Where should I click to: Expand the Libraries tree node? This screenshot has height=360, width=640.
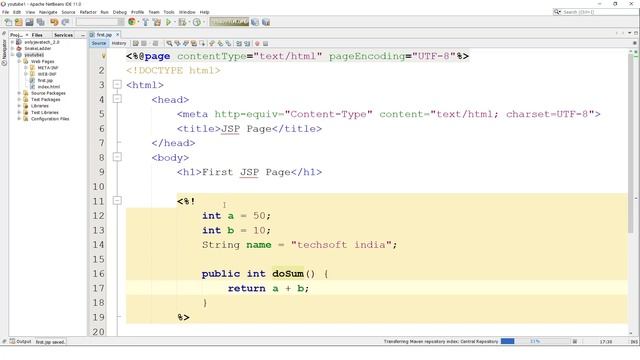coord(19,106)
